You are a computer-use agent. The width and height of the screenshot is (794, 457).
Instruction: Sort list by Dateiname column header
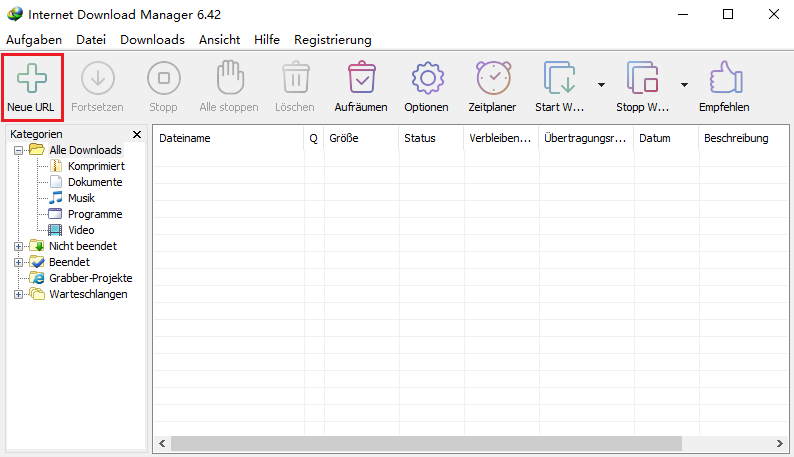click(x=228, y=138)
